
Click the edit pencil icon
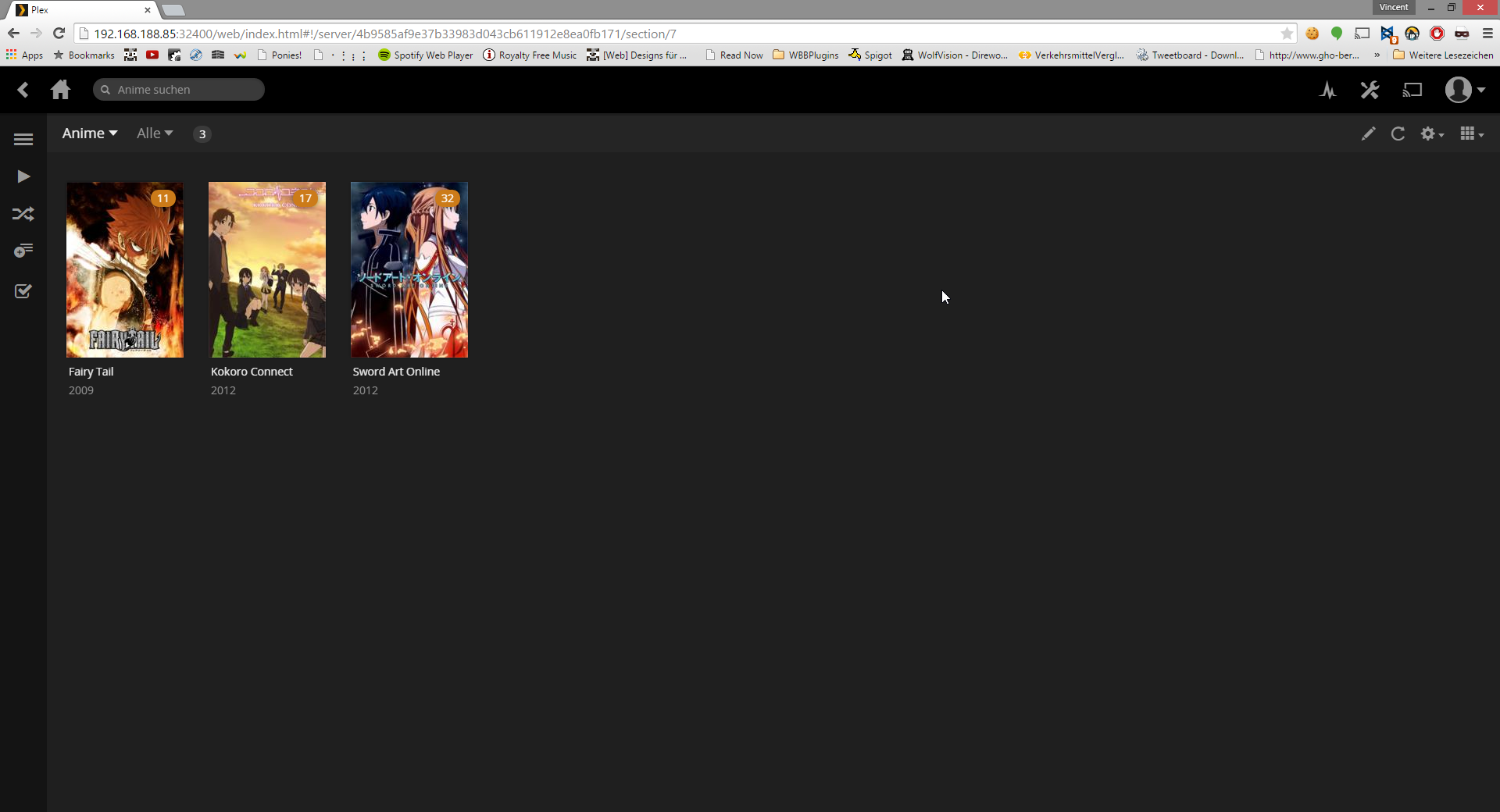[x=1368, y=134]
